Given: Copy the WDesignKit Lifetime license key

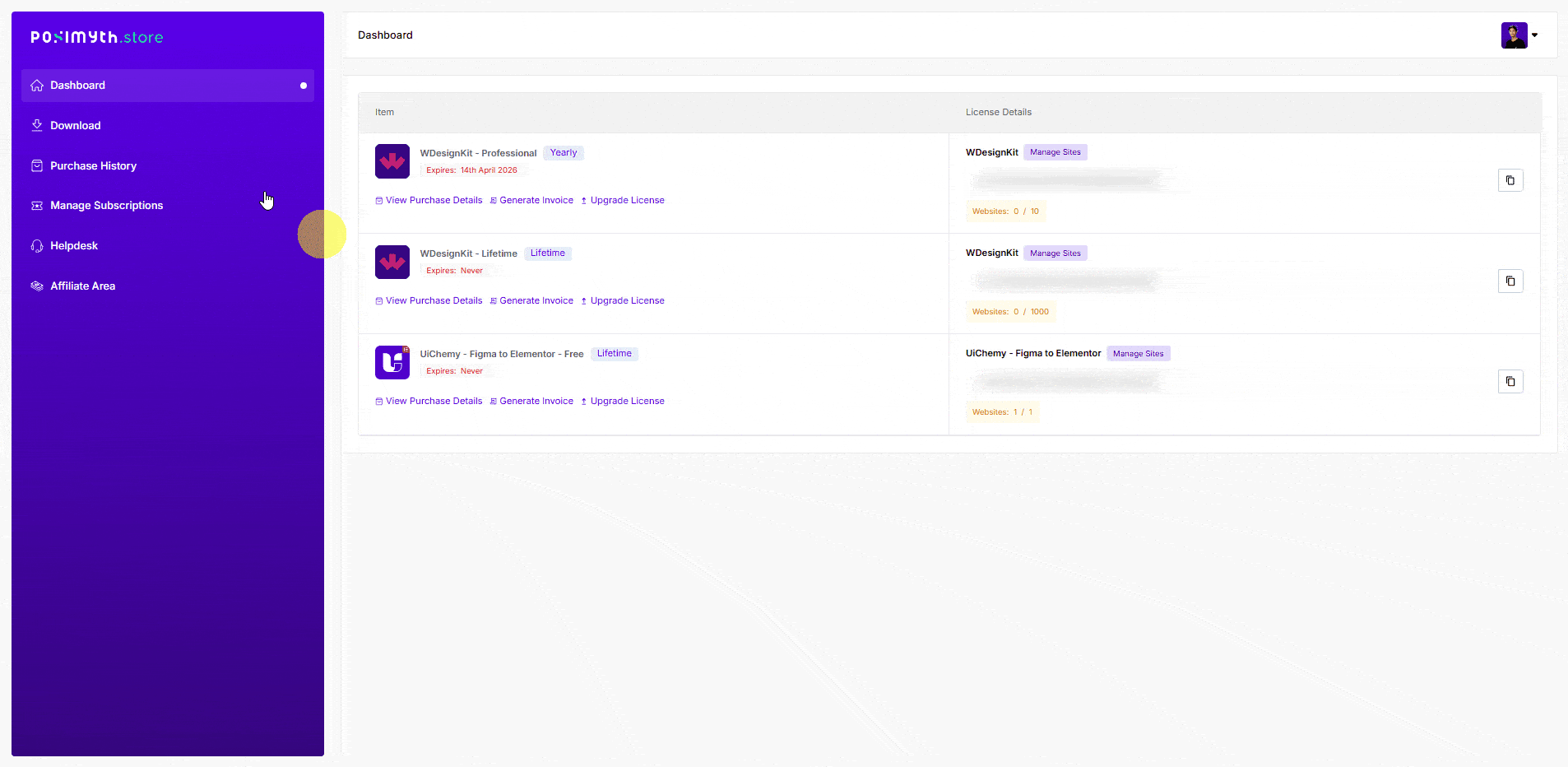Looking at the screenshot, I should click(x=1510, y=281).
